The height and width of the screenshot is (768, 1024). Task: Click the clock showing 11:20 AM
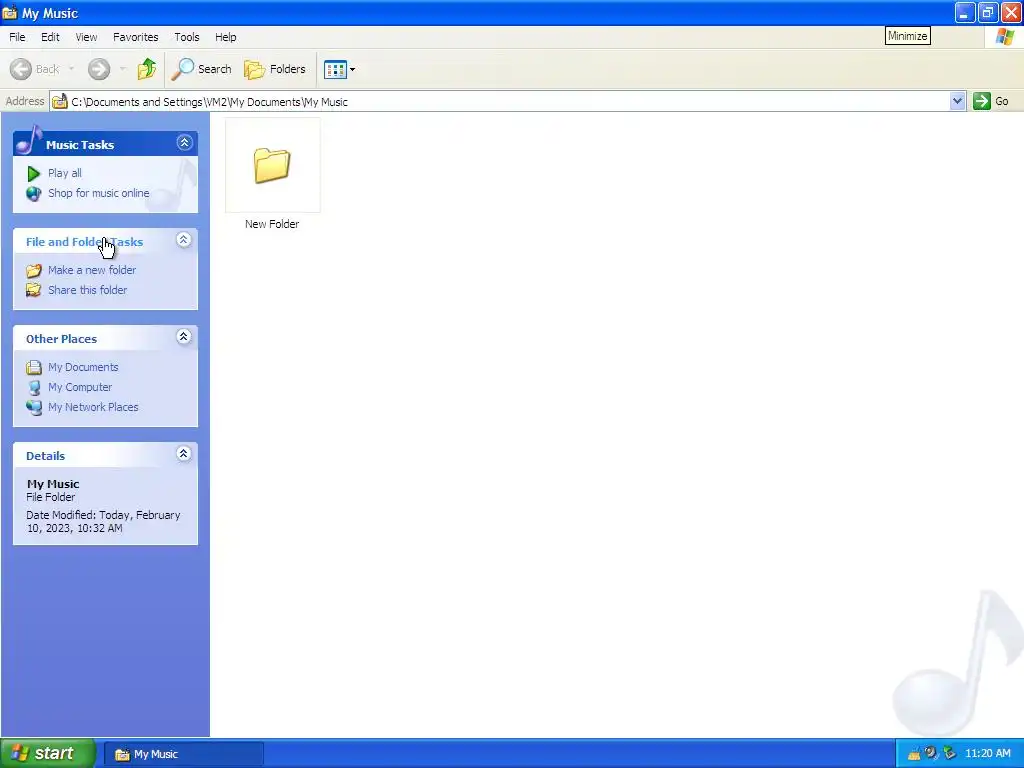[x=987, y=754]
